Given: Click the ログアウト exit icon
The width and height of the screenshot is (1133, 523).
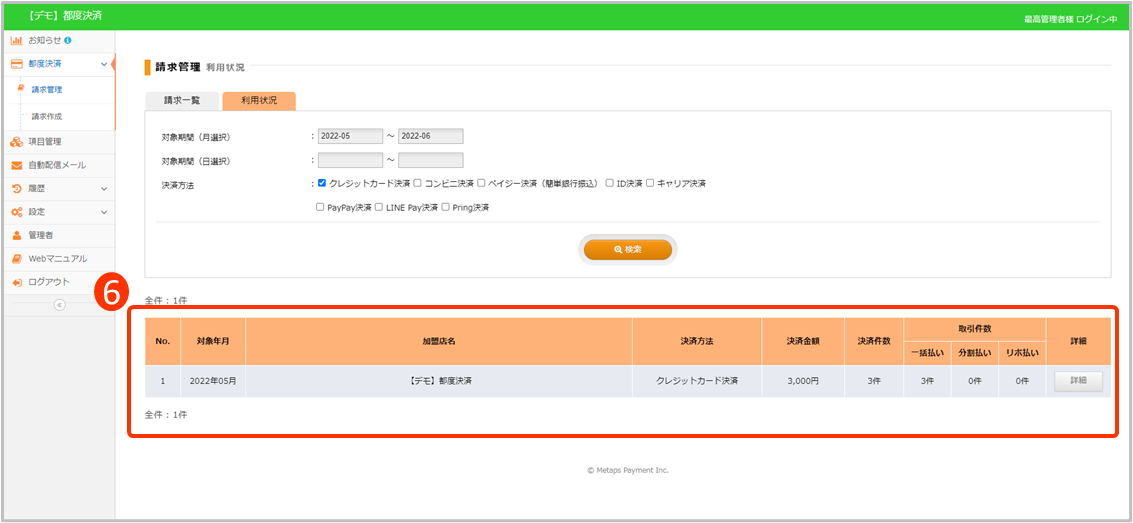Looking at the screenshot, I should tap(17, 282).
